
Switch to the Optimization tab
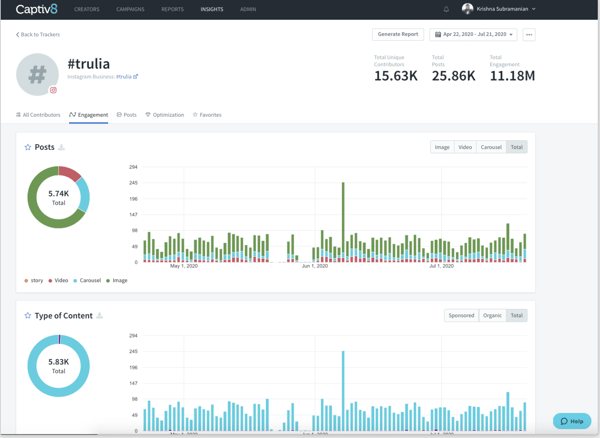165,115
